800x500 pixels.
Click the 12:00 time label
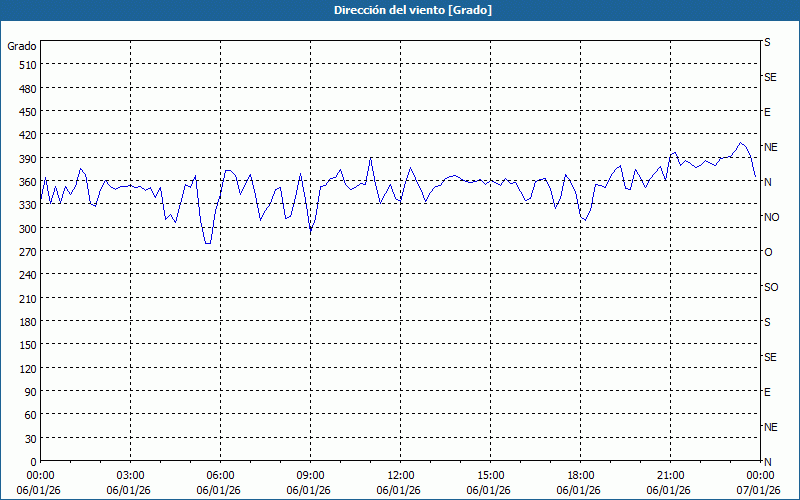point(400,475)
